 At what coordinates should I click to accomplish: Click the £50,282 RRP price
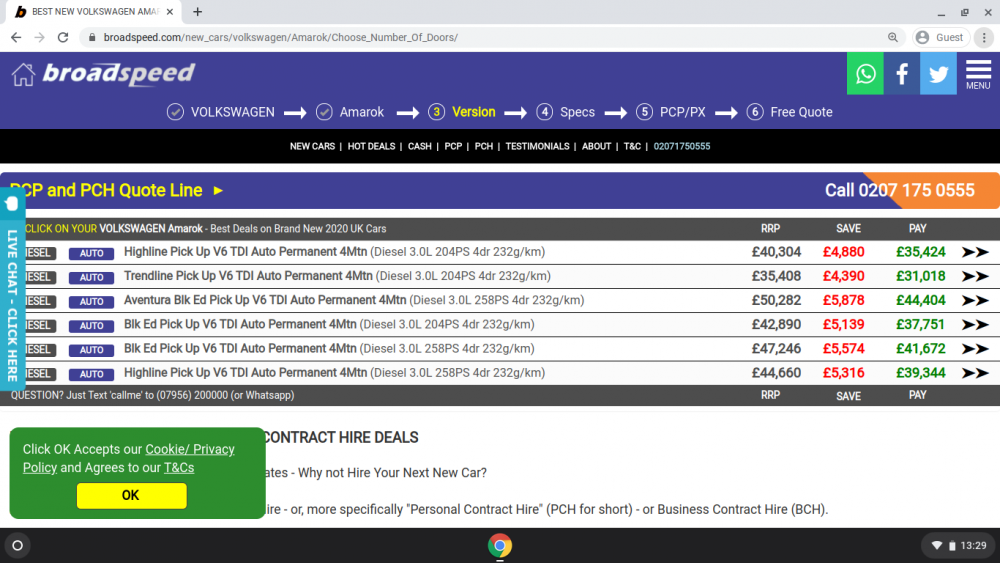776,301
